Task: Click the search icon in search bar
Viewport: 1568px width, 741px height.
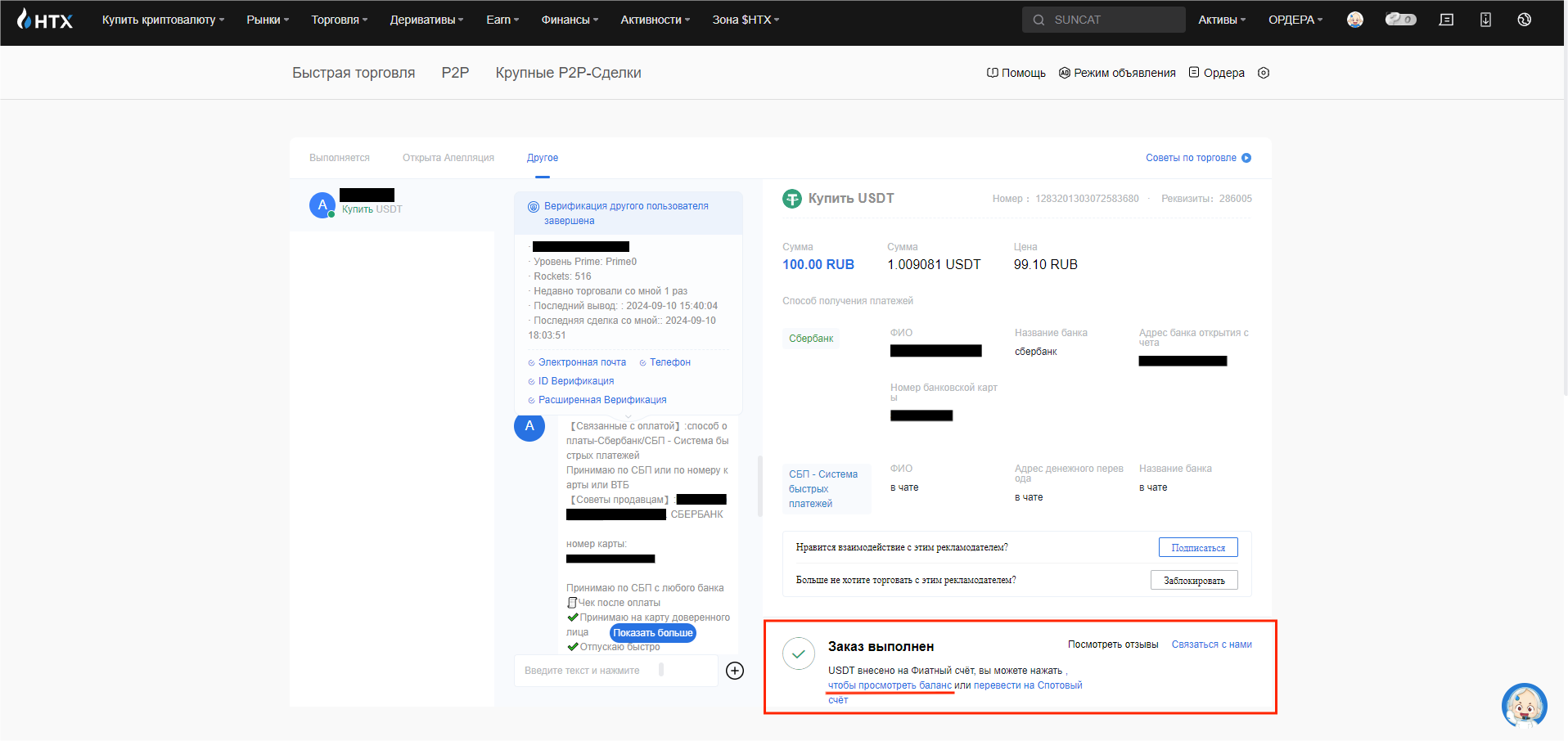Action: [1039, 20]
